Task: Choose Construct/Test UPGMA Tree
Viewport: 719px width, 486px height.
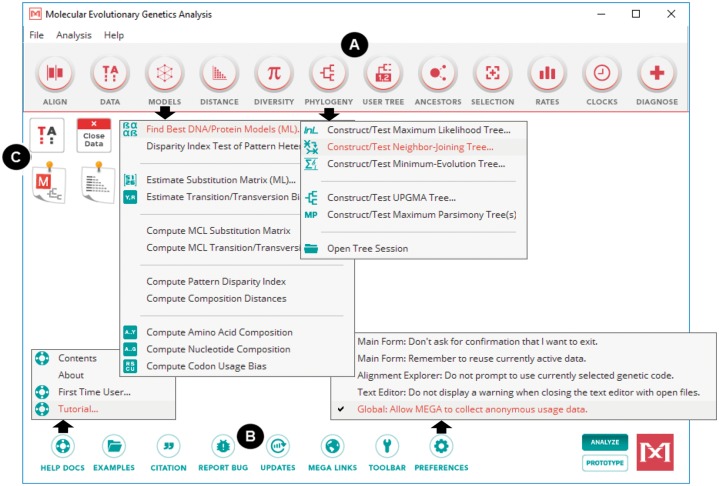Action: (x=414, y=198)
